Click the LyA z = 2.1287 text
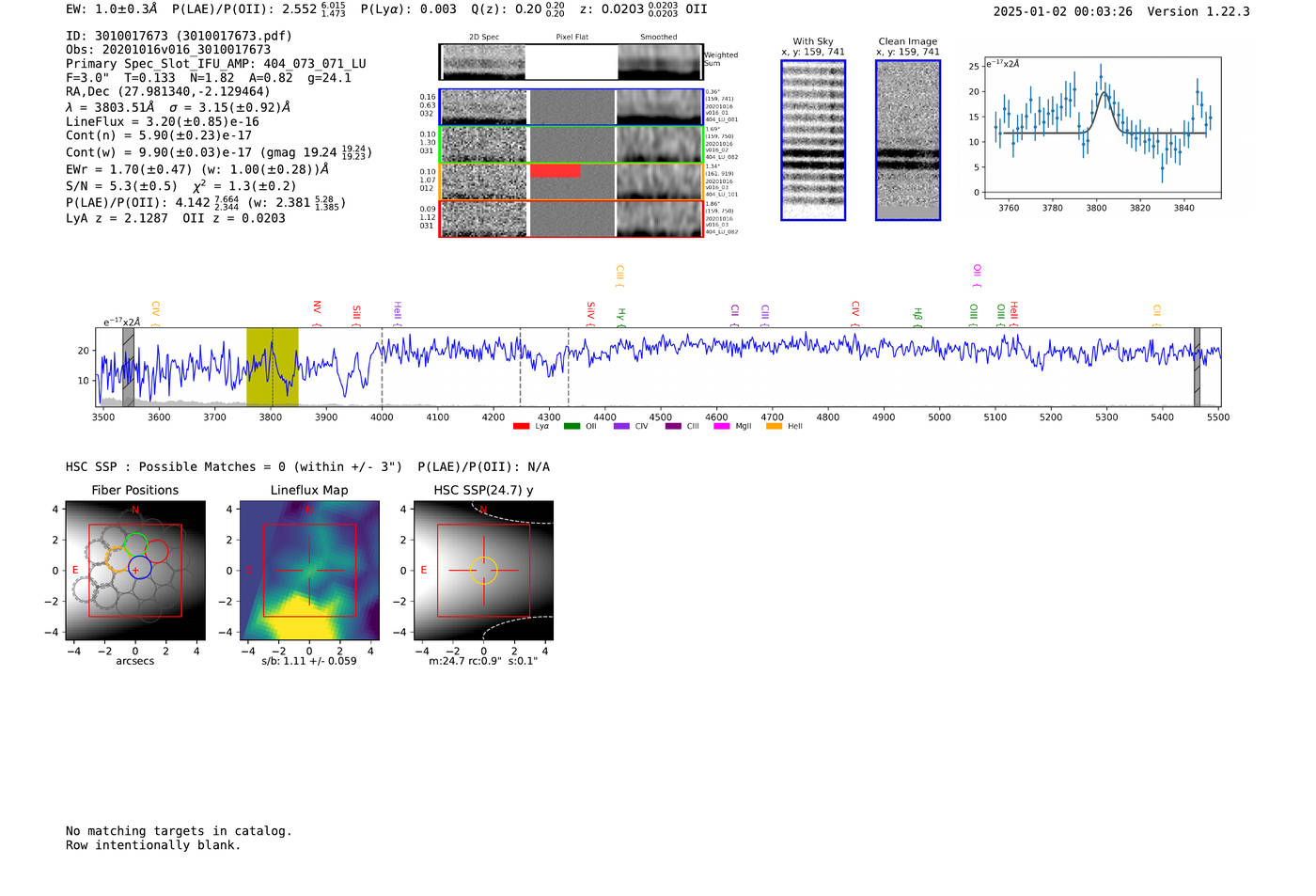1316x896 pixels. tap(117, 218)
